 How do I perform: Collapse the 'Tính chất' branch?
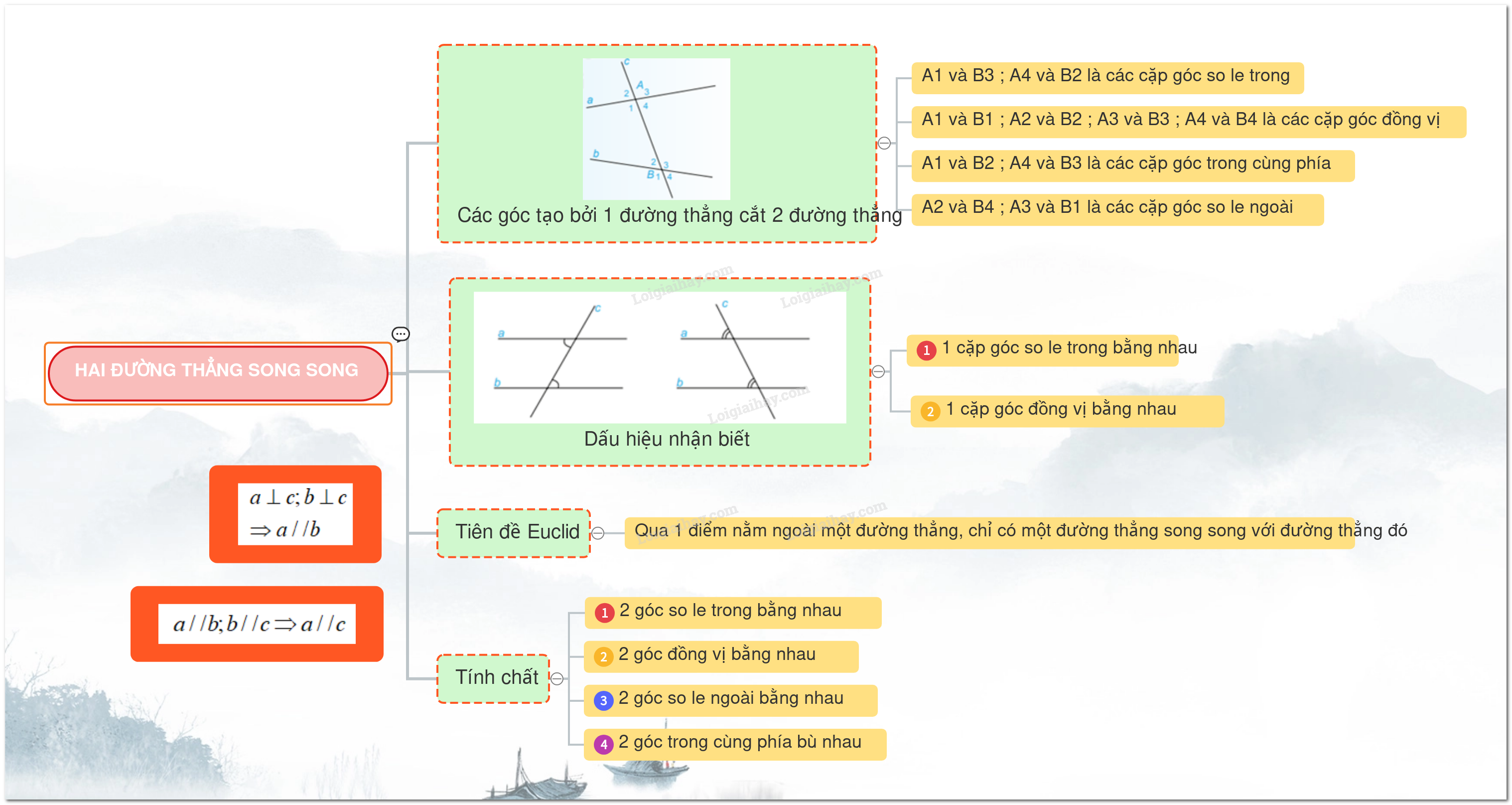point(556,679)
